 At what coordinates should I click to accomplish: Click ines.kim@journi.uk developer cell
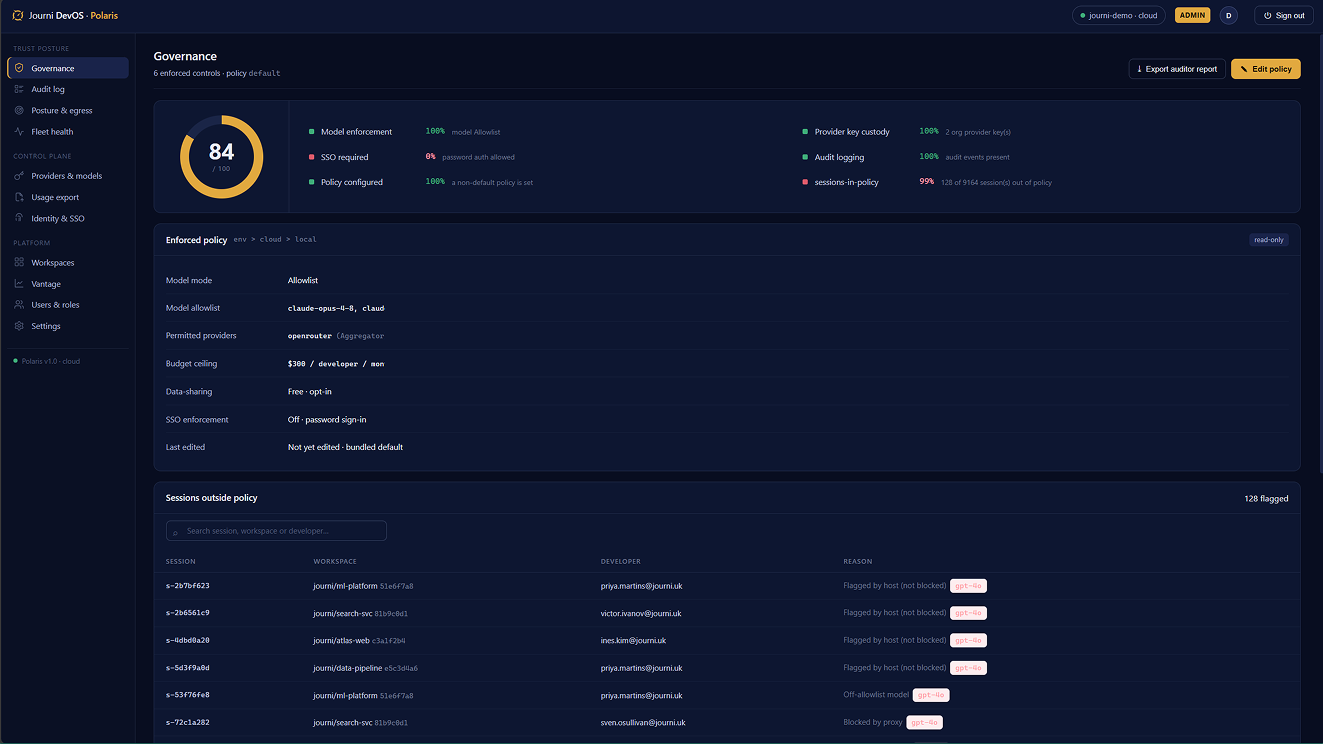pyautogui.click(x=633, y=640)
